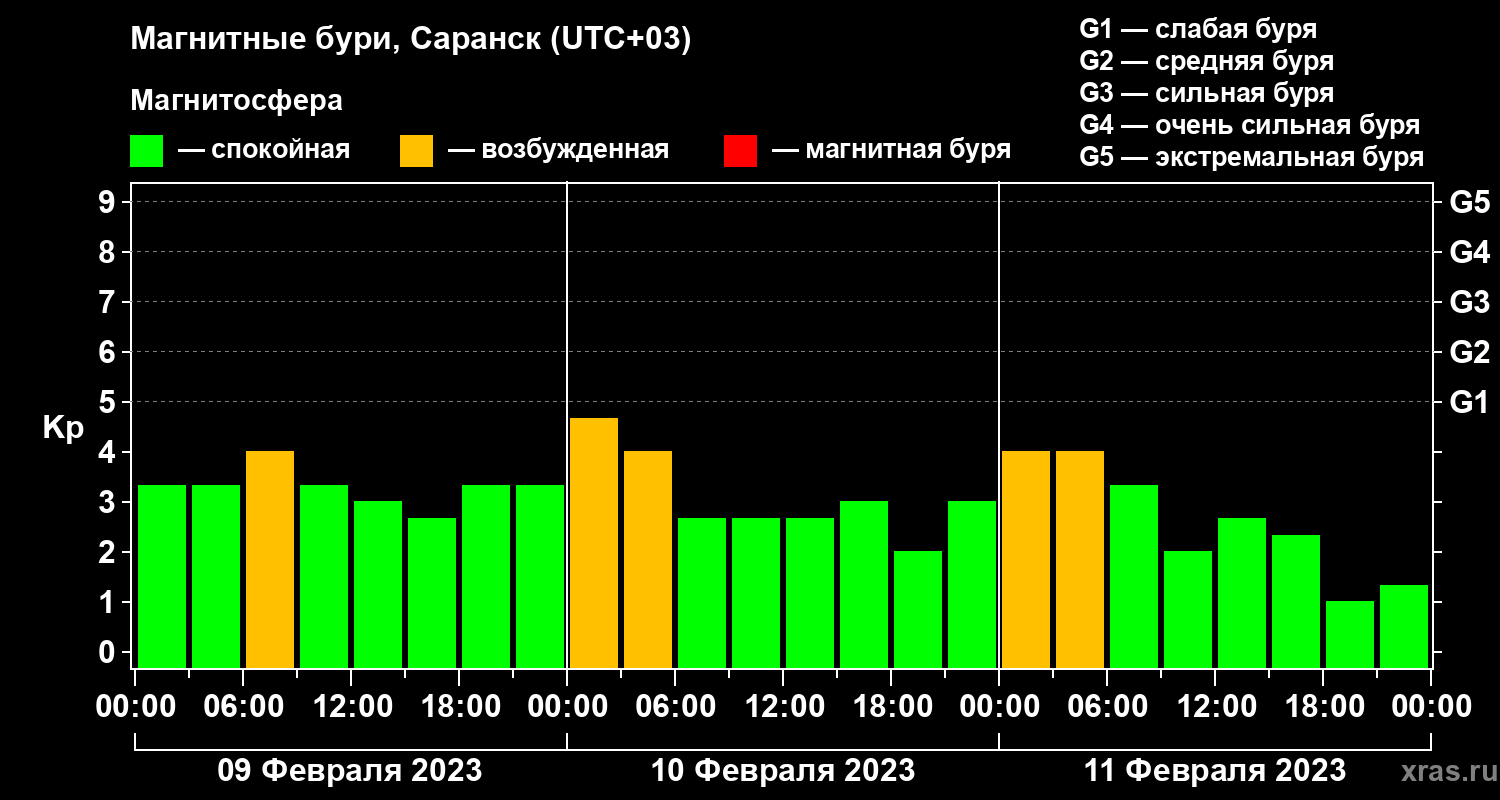
Task: Click the 09 Февраля 2023 date label
Action: 350,771
